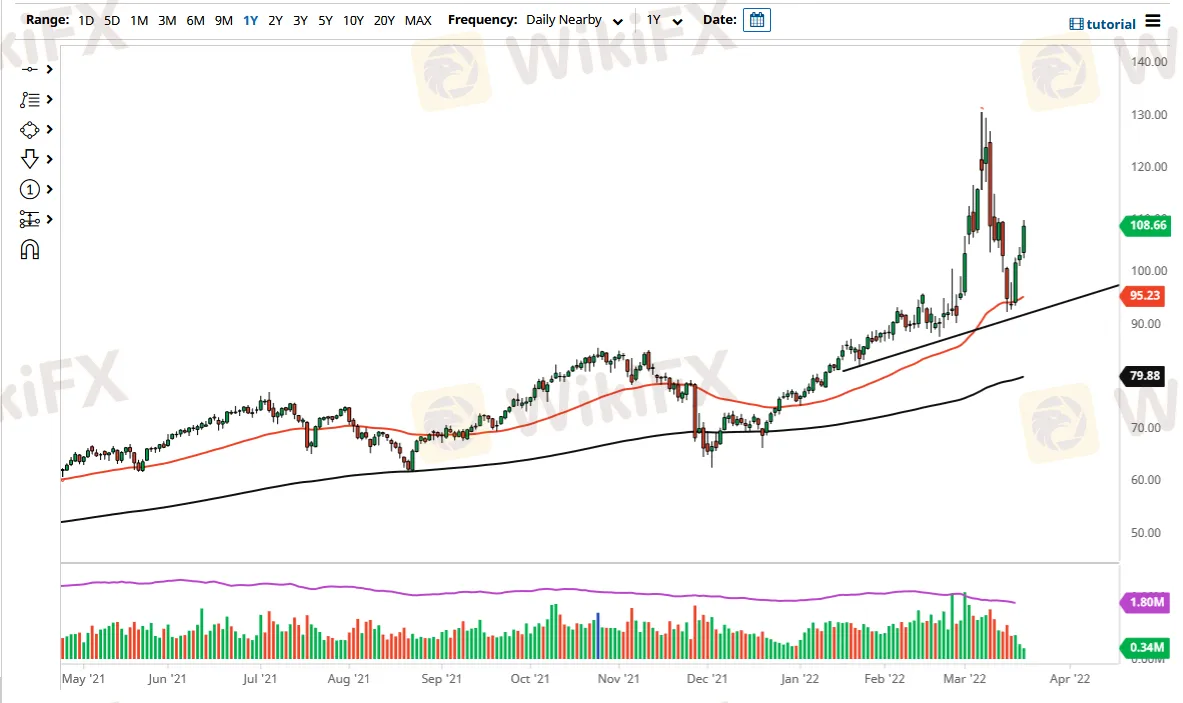The image size is (1183, 703).
Task: Choose the shapes drawing tool
Action: pos(30,130)
